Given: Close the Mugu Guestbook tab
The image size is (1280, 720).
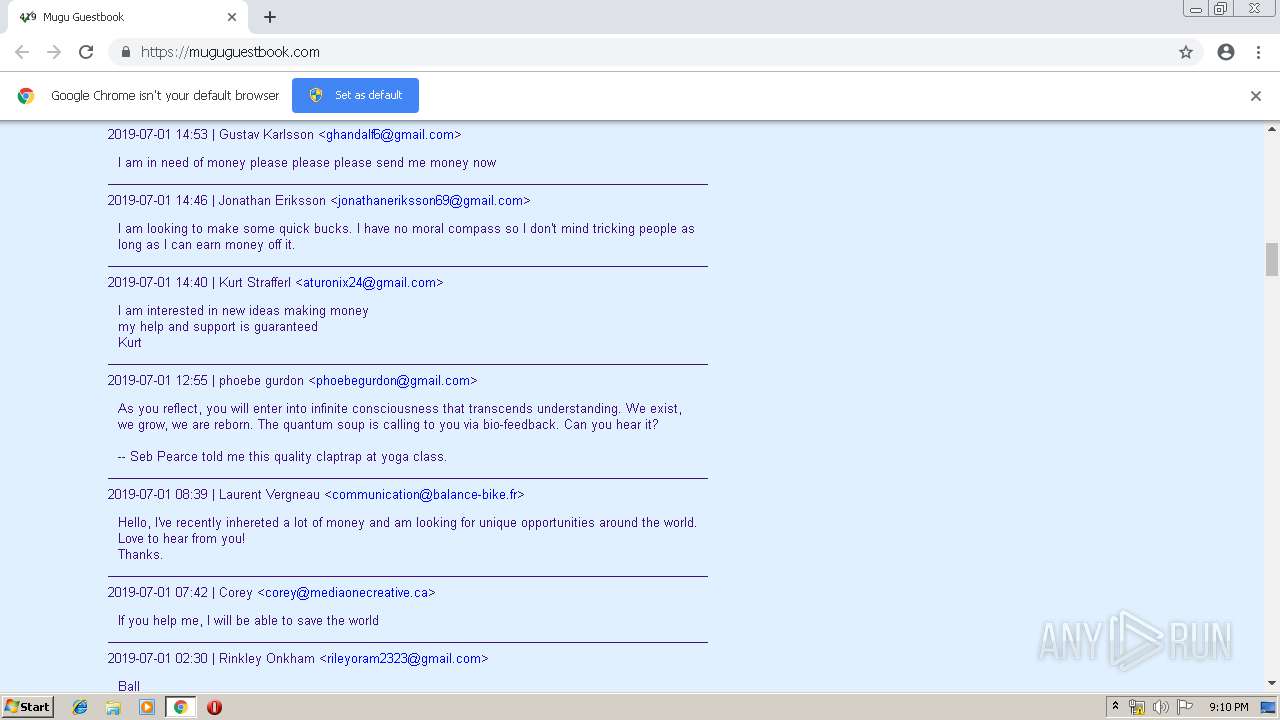Looking at the screenshot, I should coord(232,17).
